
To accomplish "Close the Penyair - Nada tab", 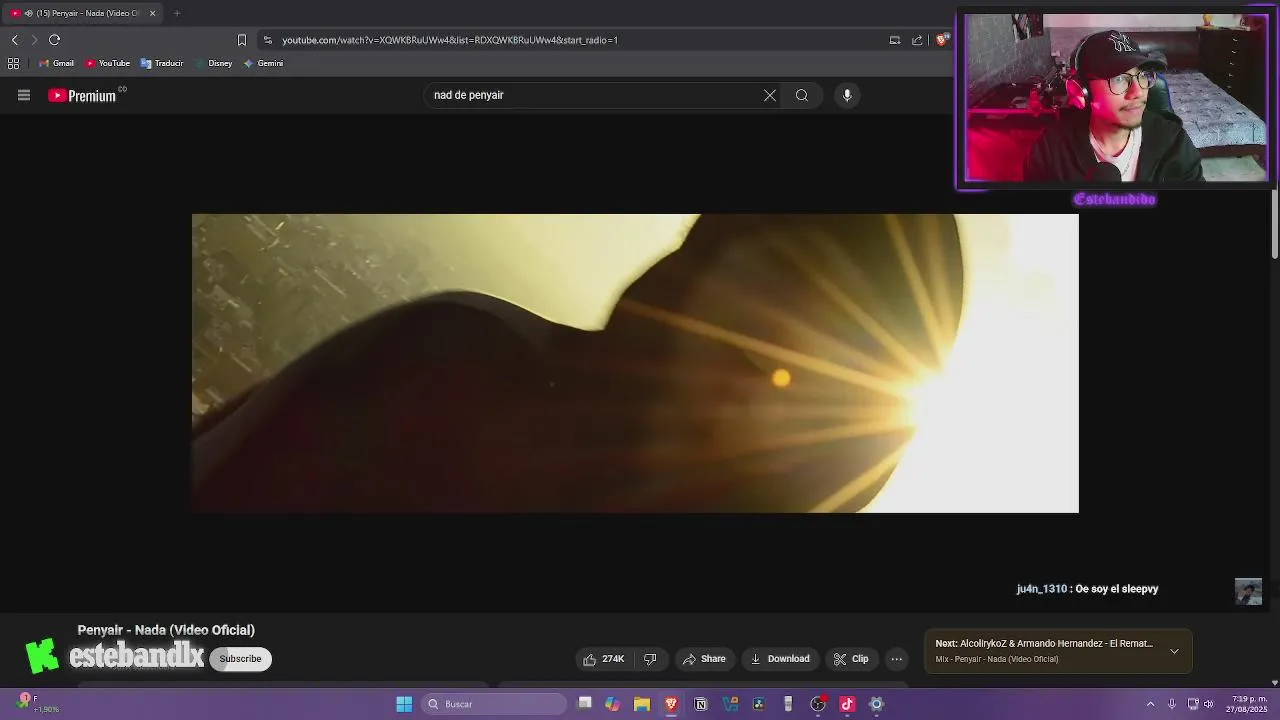I will click(x=152, y=13).
